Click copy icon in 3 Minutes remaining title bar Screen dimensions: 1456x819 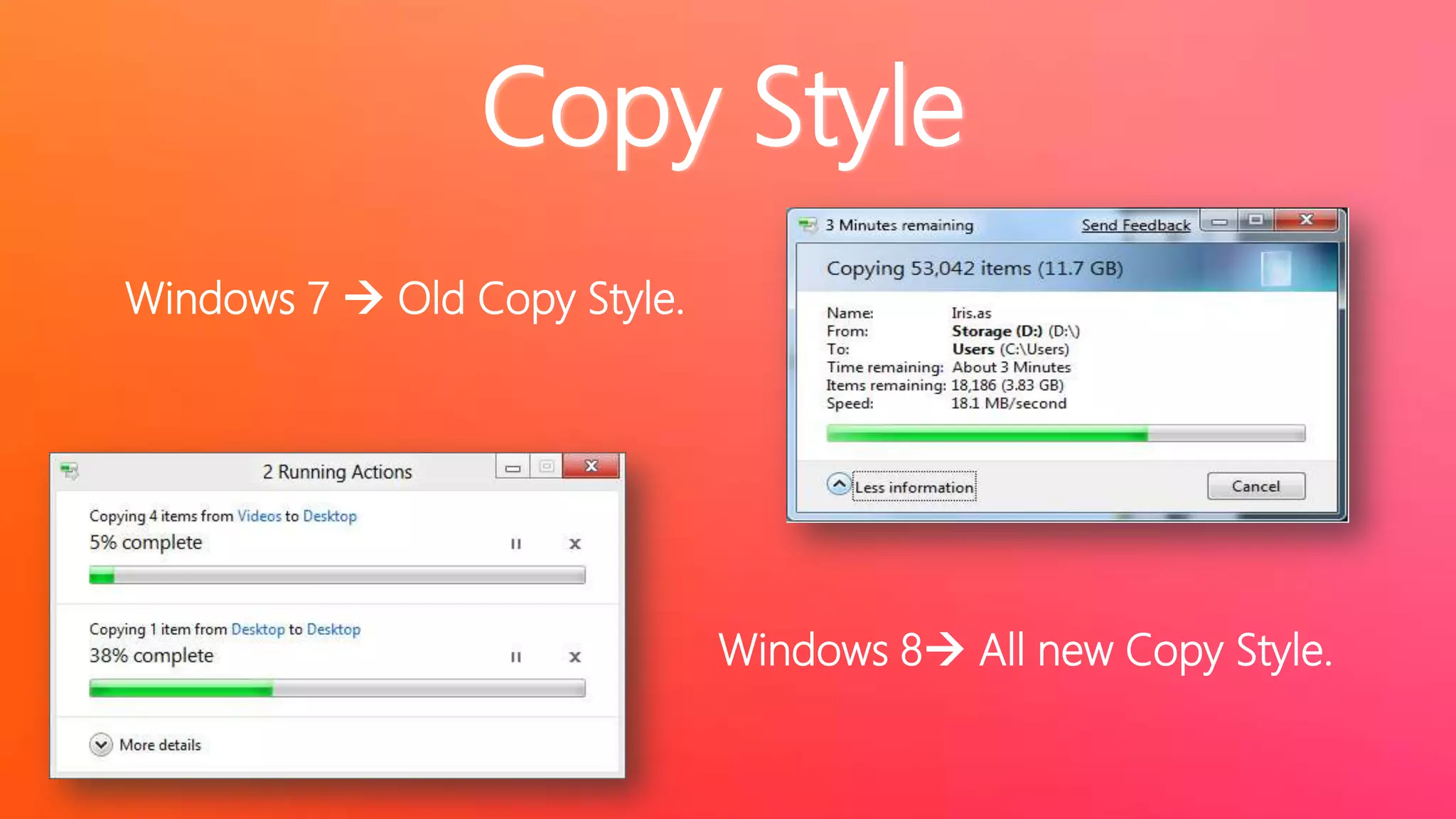click(x=808, y=225)
